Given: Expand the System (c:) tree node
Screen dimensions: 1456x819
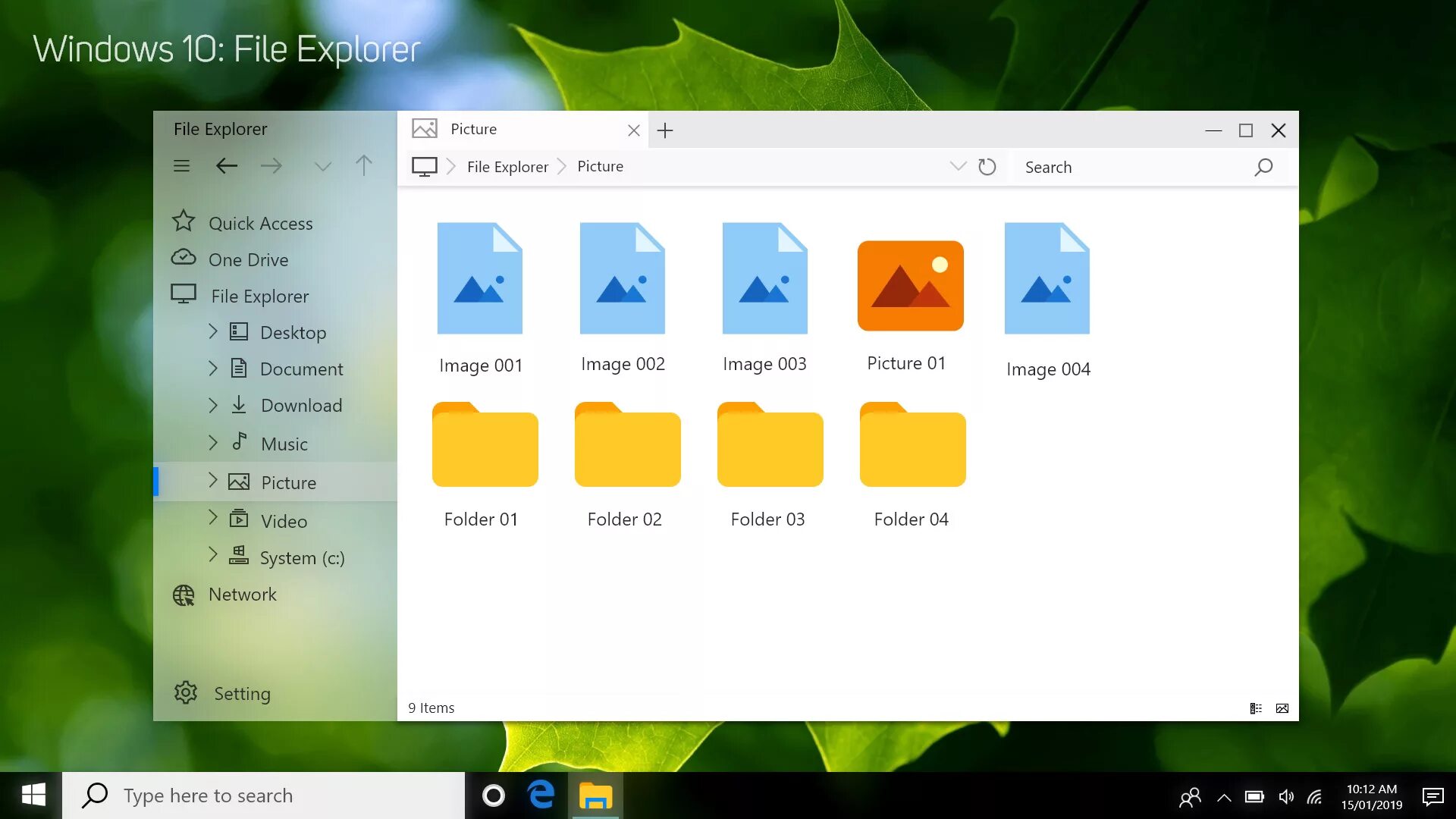Looking at the screenshot, I should [213, 556].
